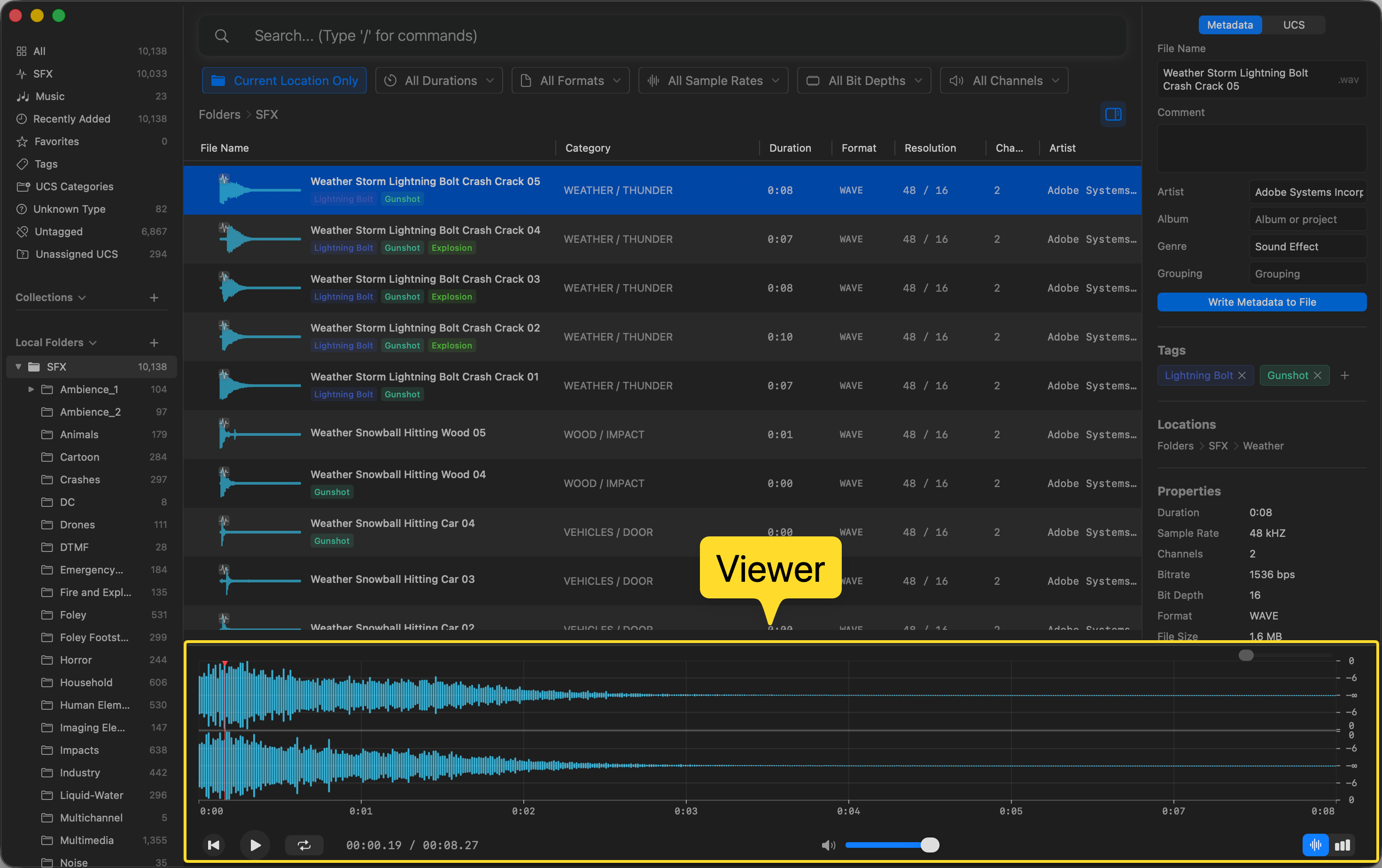Open SFX location link in Locations

tap(1218, 446)
